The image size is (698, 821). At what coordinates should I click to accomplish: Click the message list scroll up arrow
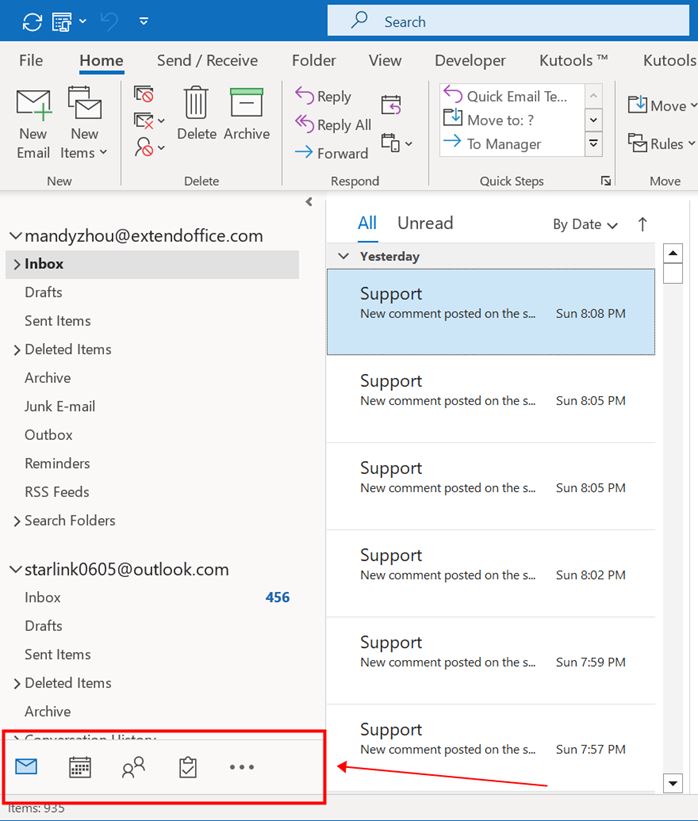point(673,253)
